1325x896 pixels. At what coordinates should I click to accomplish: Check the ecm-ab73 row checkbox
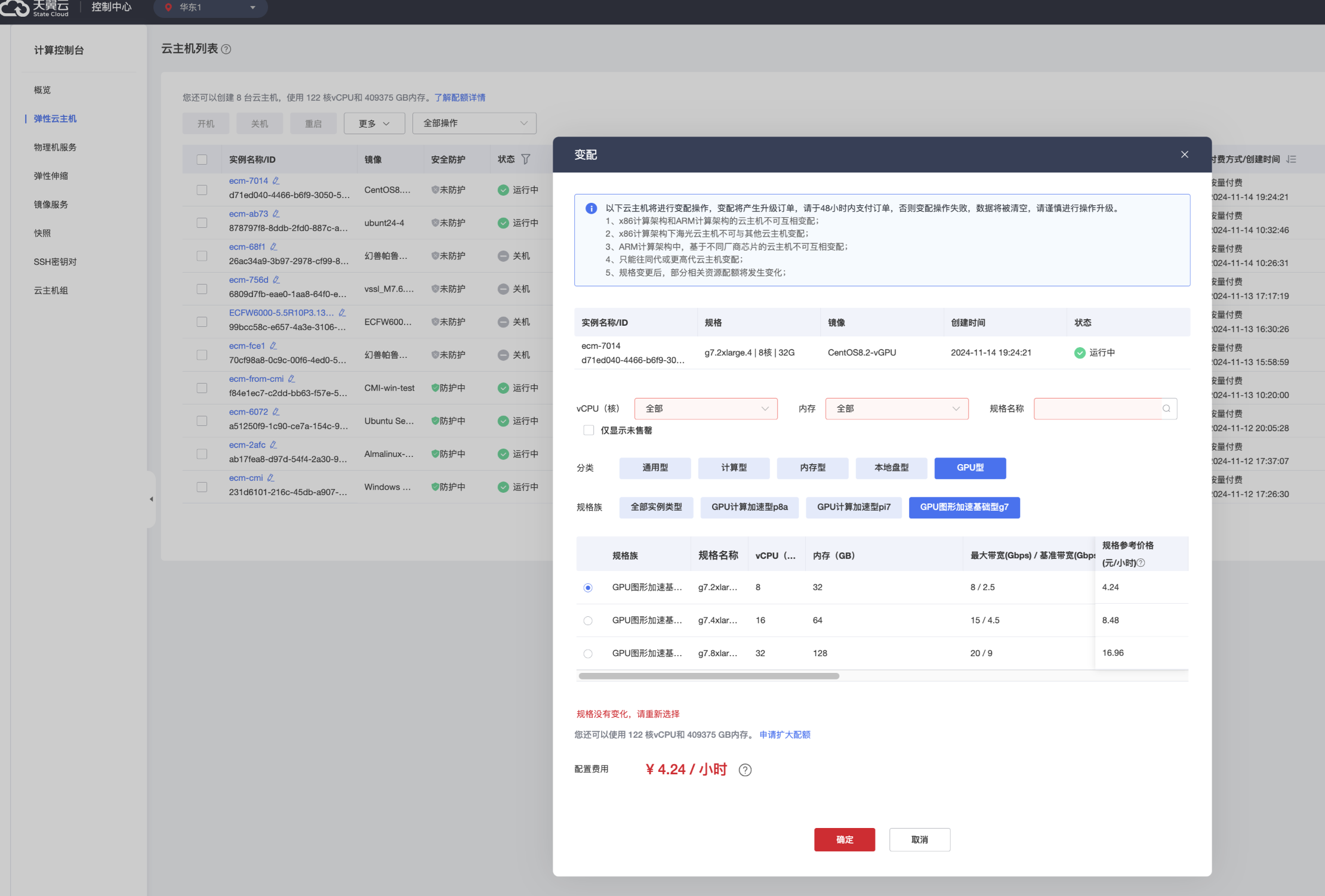[202, 223]
